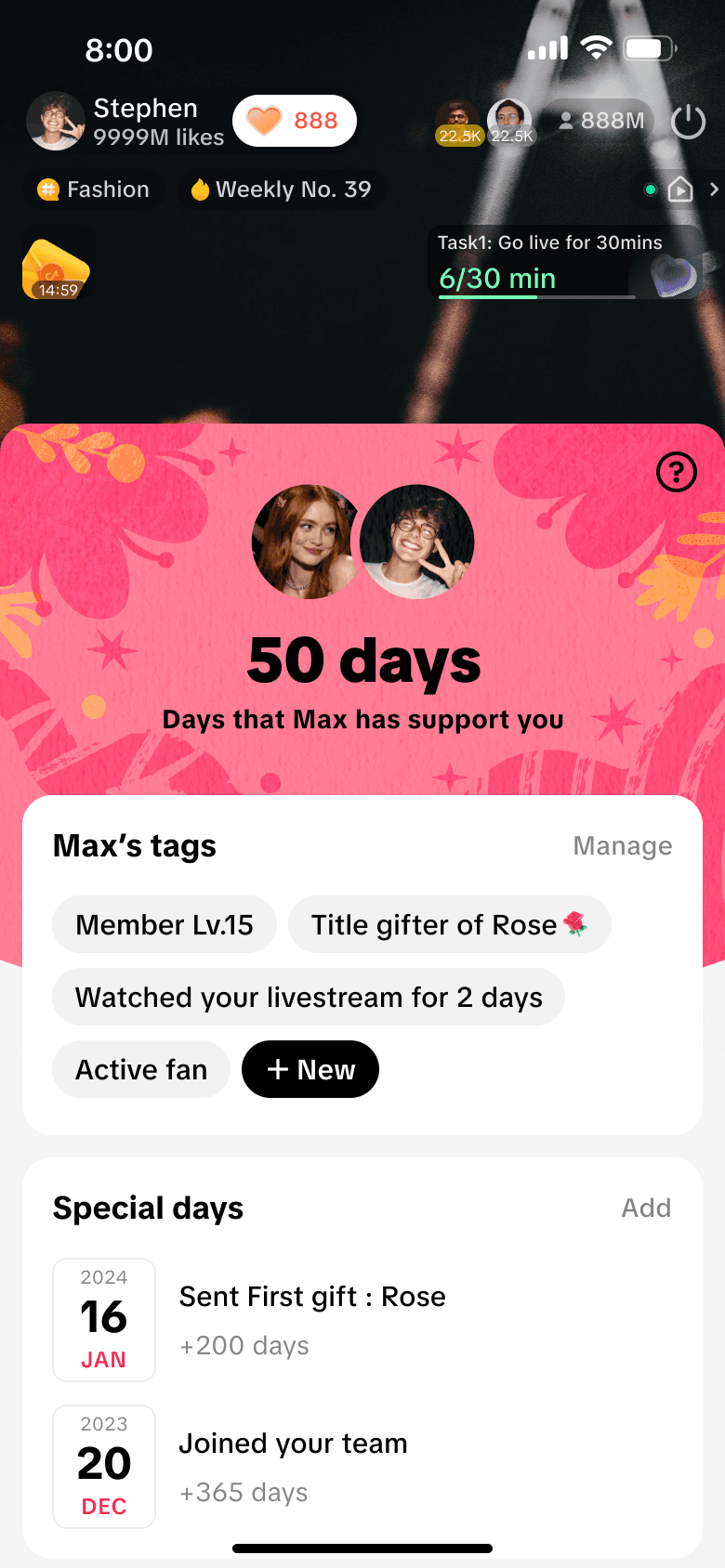Add a tag with the New button
The image size is (725, 1568).
(310, 1069)
